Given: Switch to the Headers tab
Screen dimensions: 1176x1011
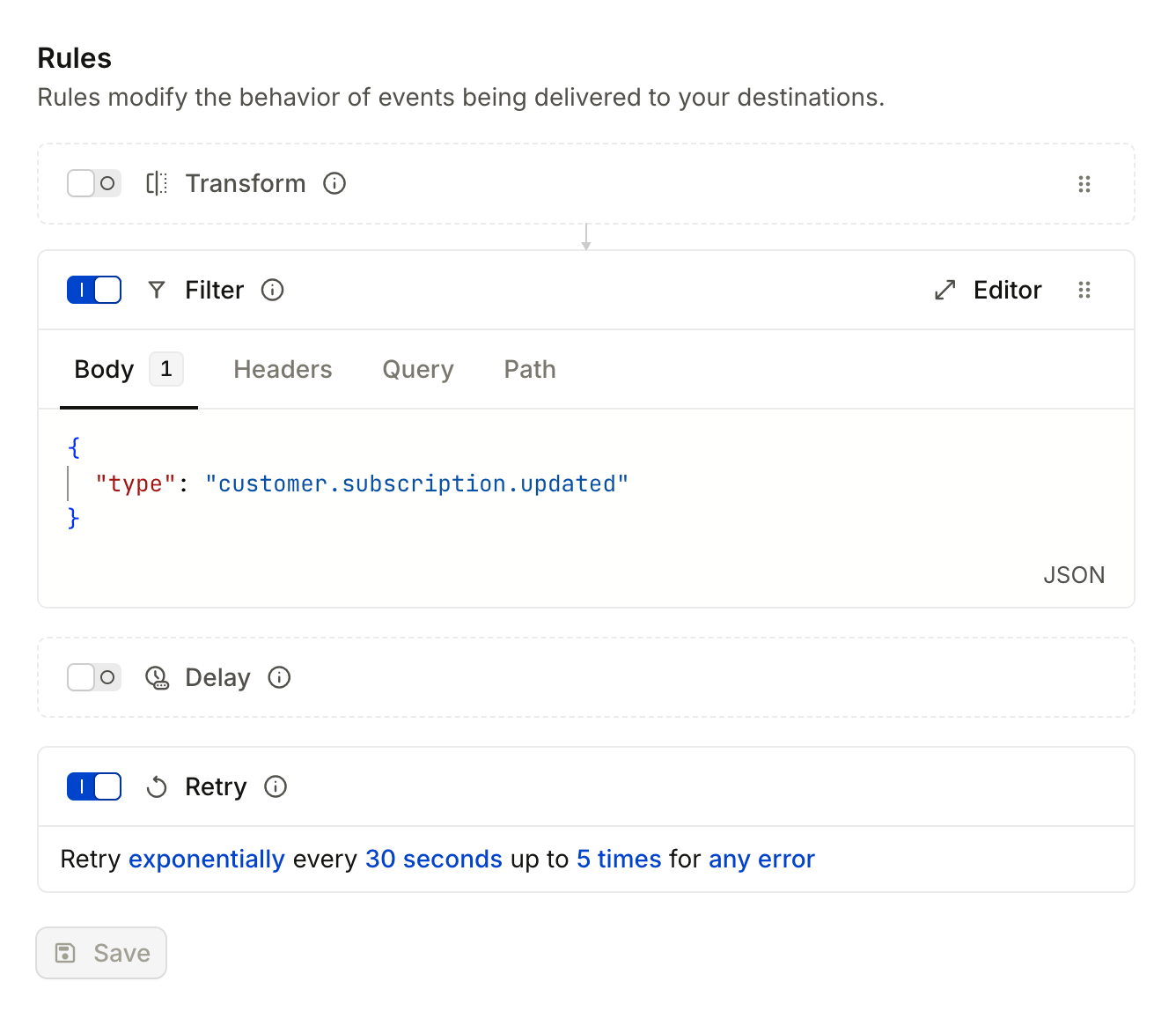Looking at the screenshot, I should (x=283, y=369).
